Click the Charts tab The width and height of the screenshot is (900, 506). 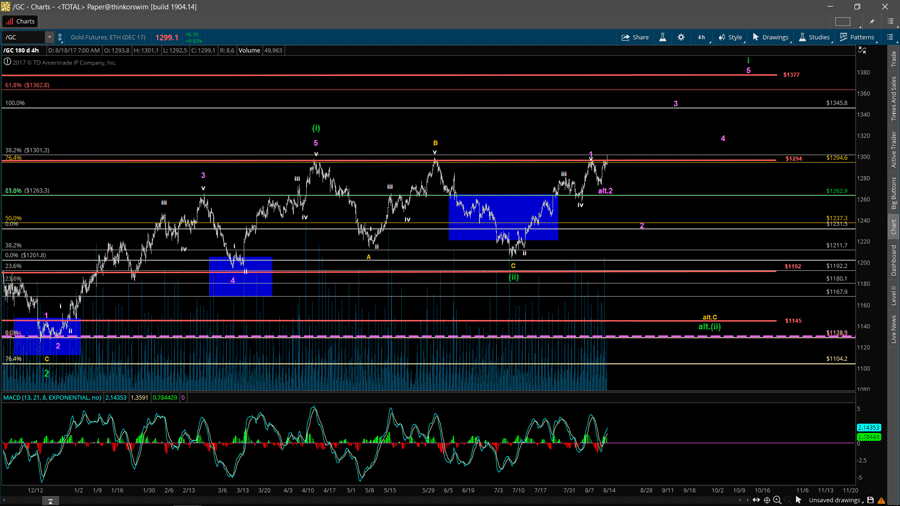coord(20,21)
